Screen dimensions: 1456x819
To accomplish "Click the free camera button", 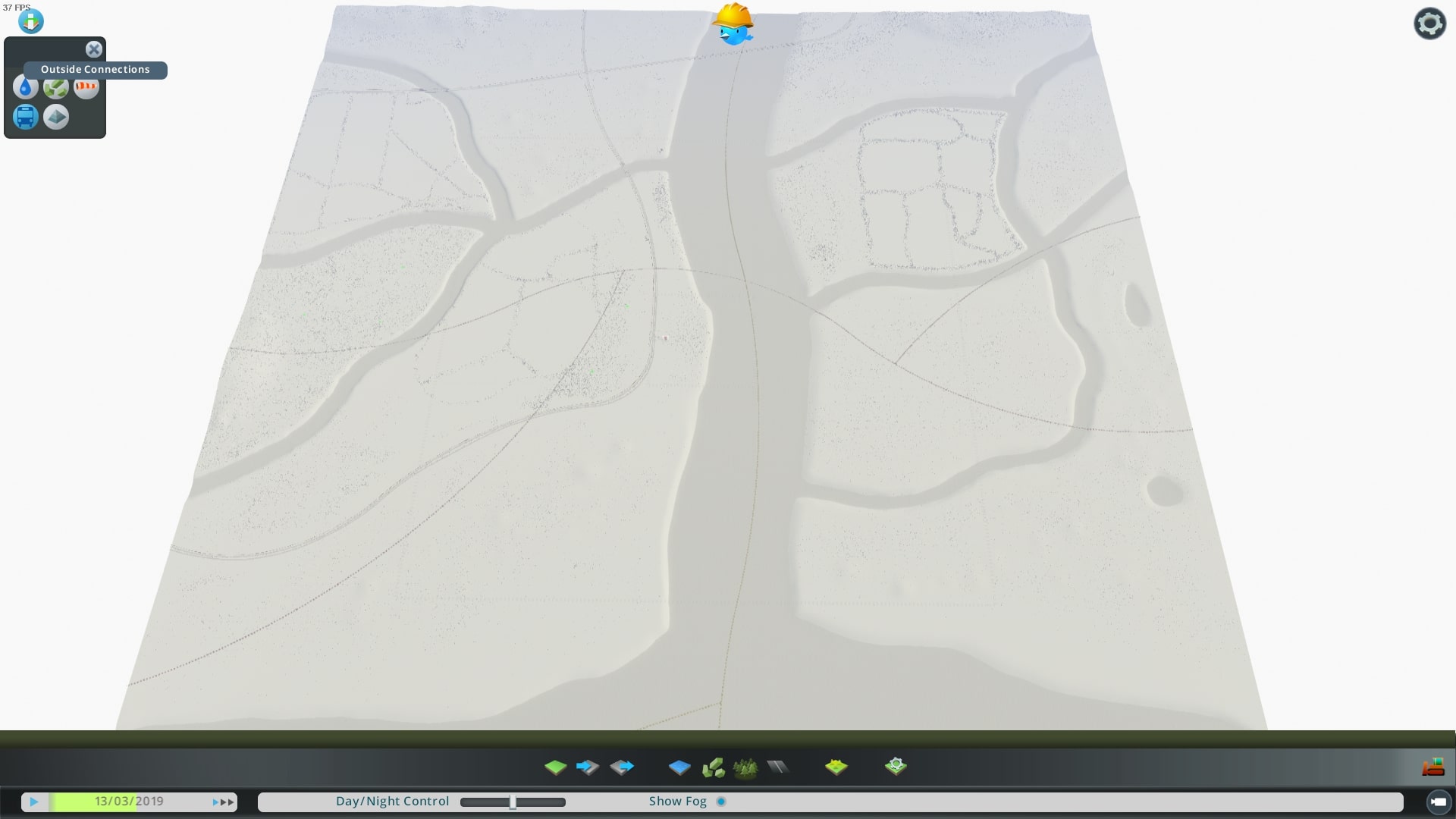I will tap(1438, 802).
